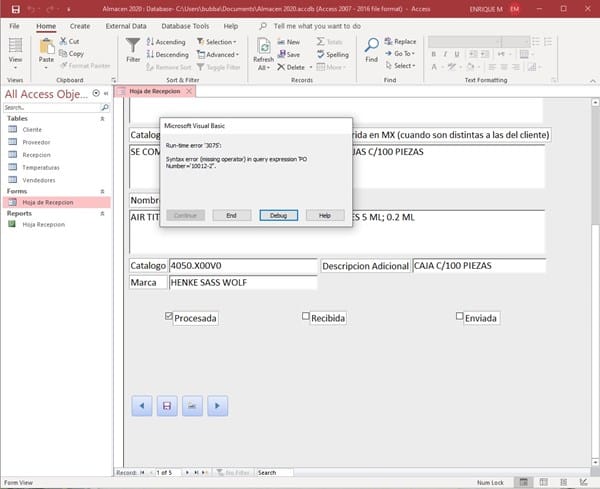Select the Home ribbon tab
The image size is (600, 489).
(46, 26)
